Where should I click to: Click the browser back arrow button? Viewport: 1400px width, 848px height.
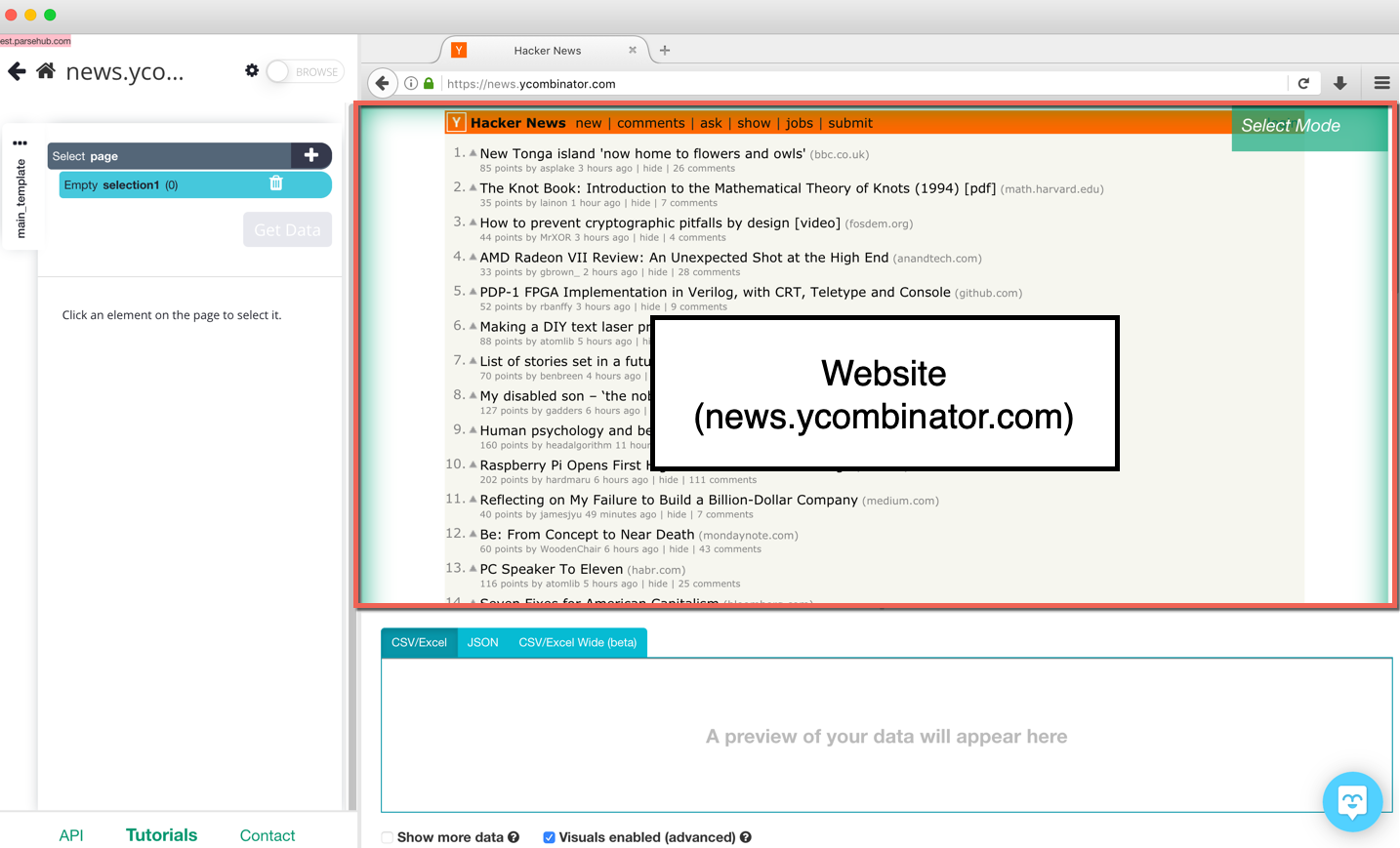pyautogui.click(x=383, y=83)
